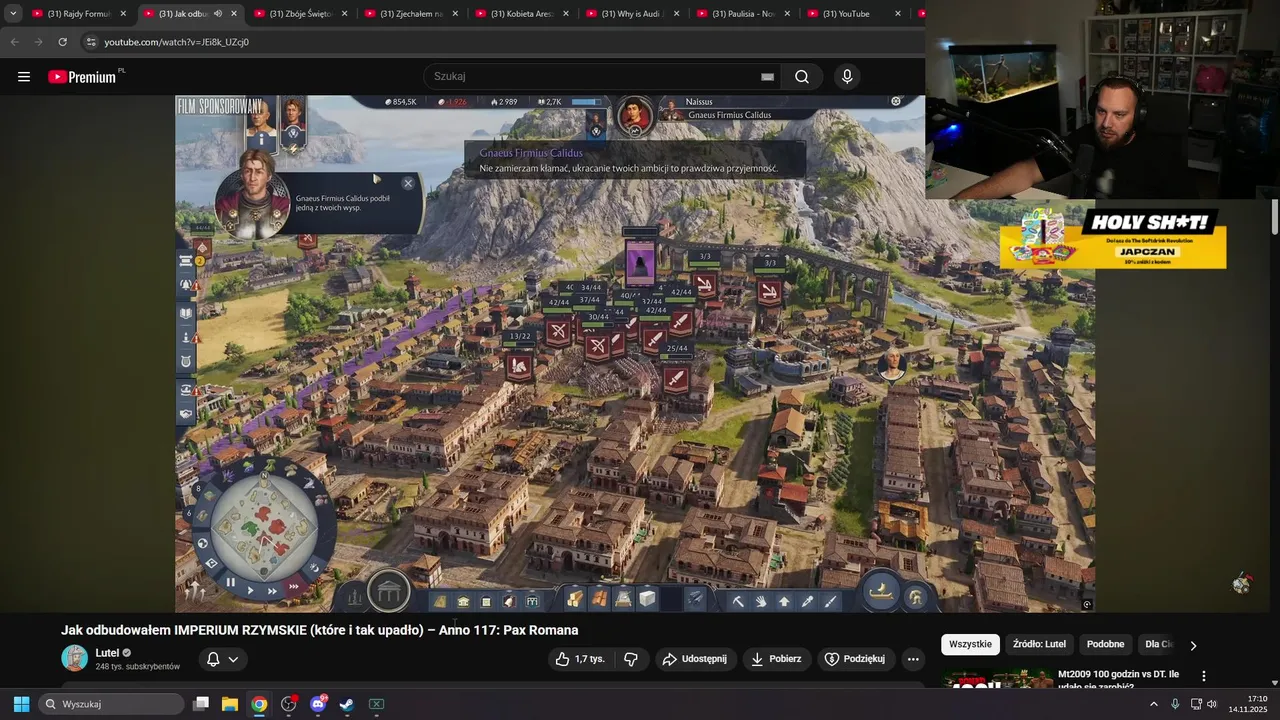Close the Rajdy Formuł tab
The image size is (1280, 720).
pos(123,14)
